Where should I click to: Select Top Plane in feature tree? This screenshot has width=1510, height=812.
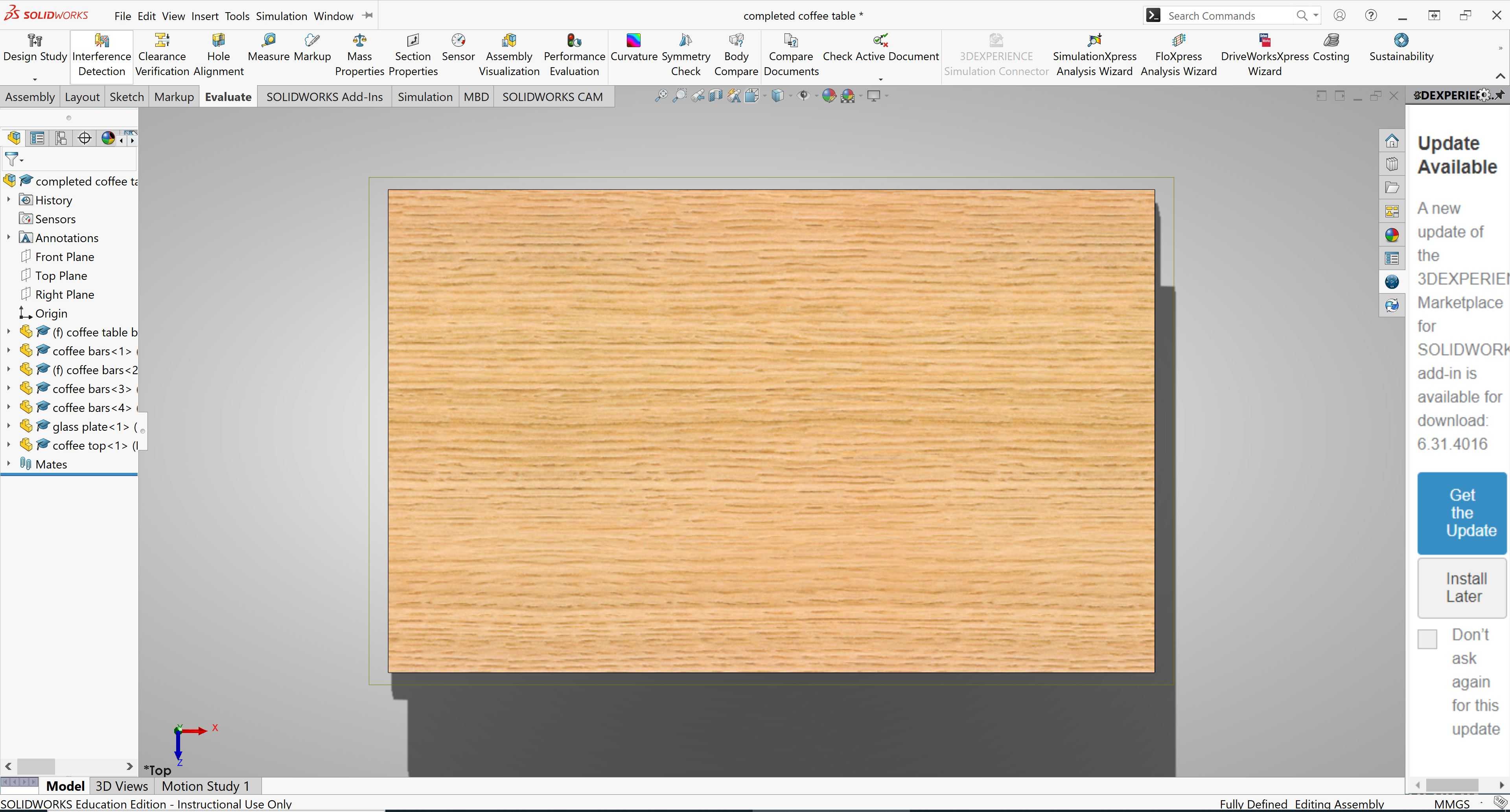(x=61, y=276)
